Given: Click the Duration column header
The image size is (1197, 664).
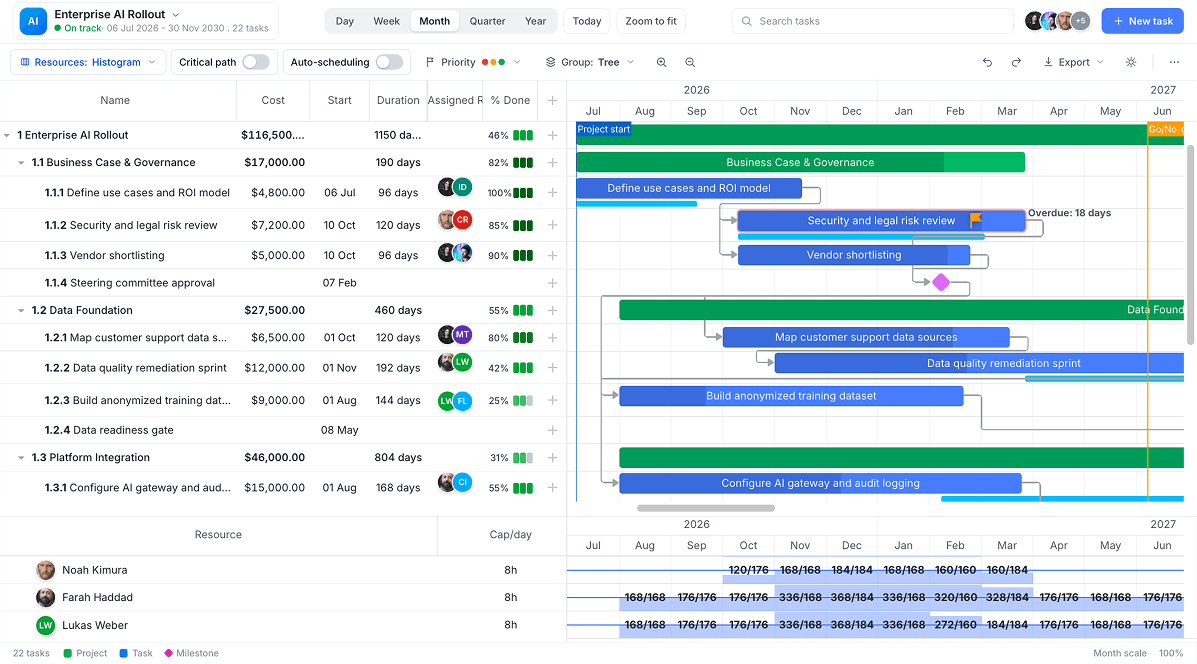Looking at the screenshot, I should coord(398,100).
